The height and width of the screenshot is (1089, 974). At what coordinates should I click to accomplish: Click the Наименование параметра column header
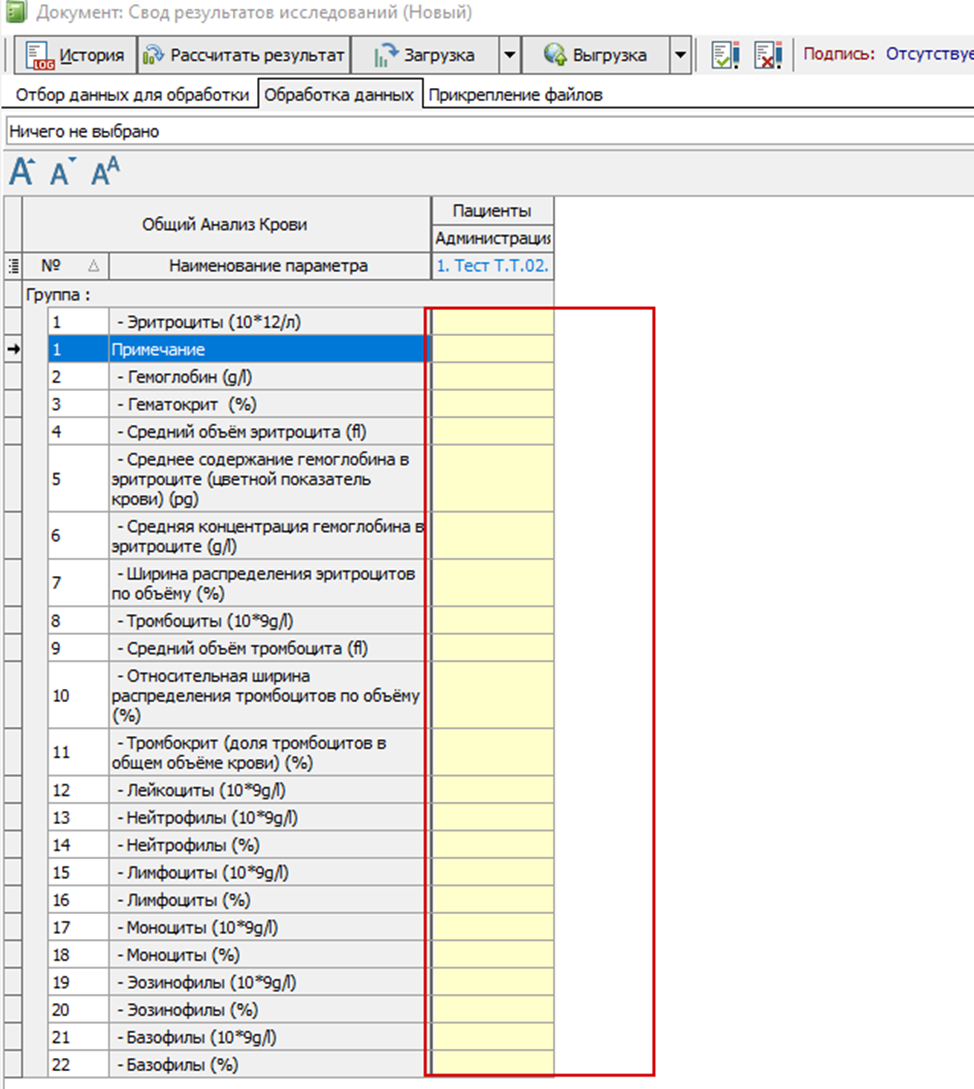pos(270,266)
